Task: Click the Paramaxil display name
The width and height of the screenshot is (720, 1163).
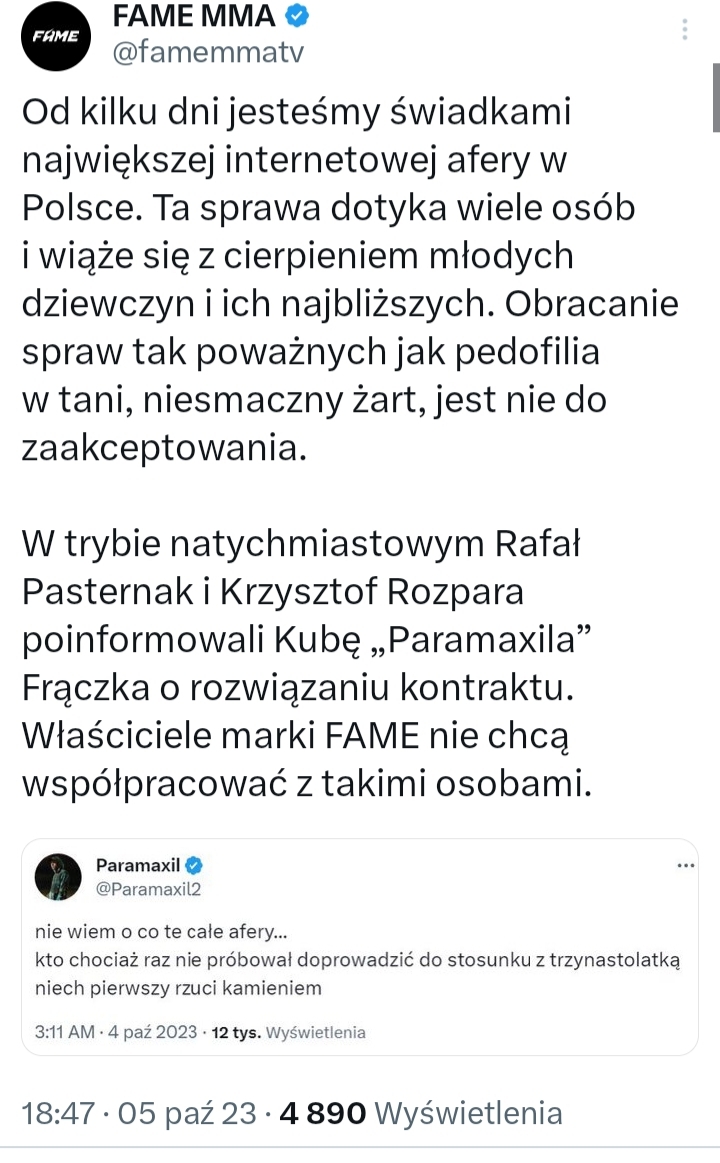Action: [138, 865]
